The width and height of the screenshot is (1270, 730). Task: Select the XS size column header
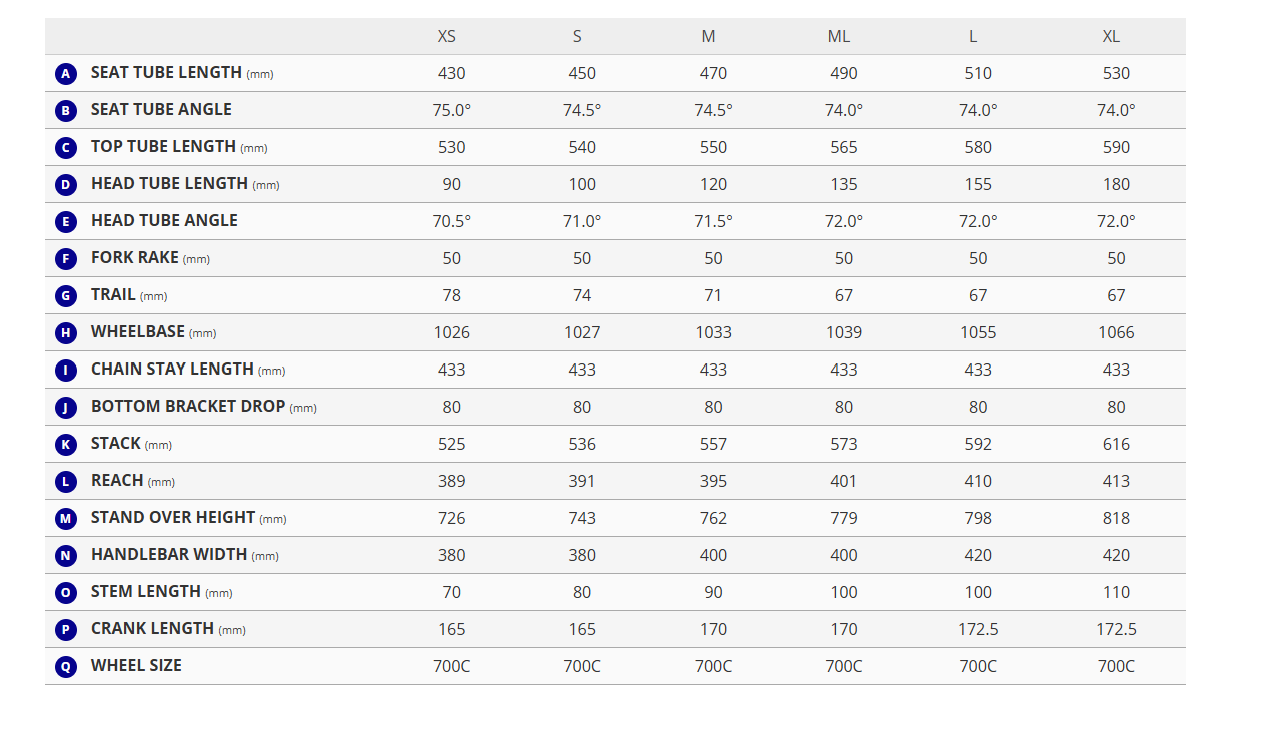click(447, 36)
